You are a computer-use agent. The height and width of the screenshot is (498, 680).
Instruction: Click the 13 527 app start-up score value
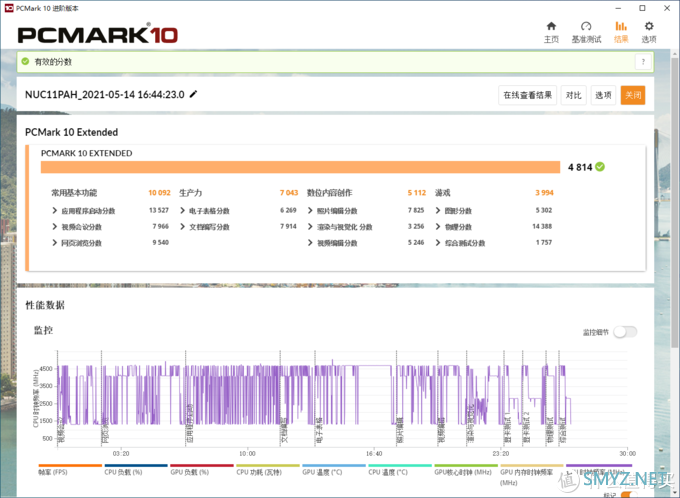[x=159, y=210]
